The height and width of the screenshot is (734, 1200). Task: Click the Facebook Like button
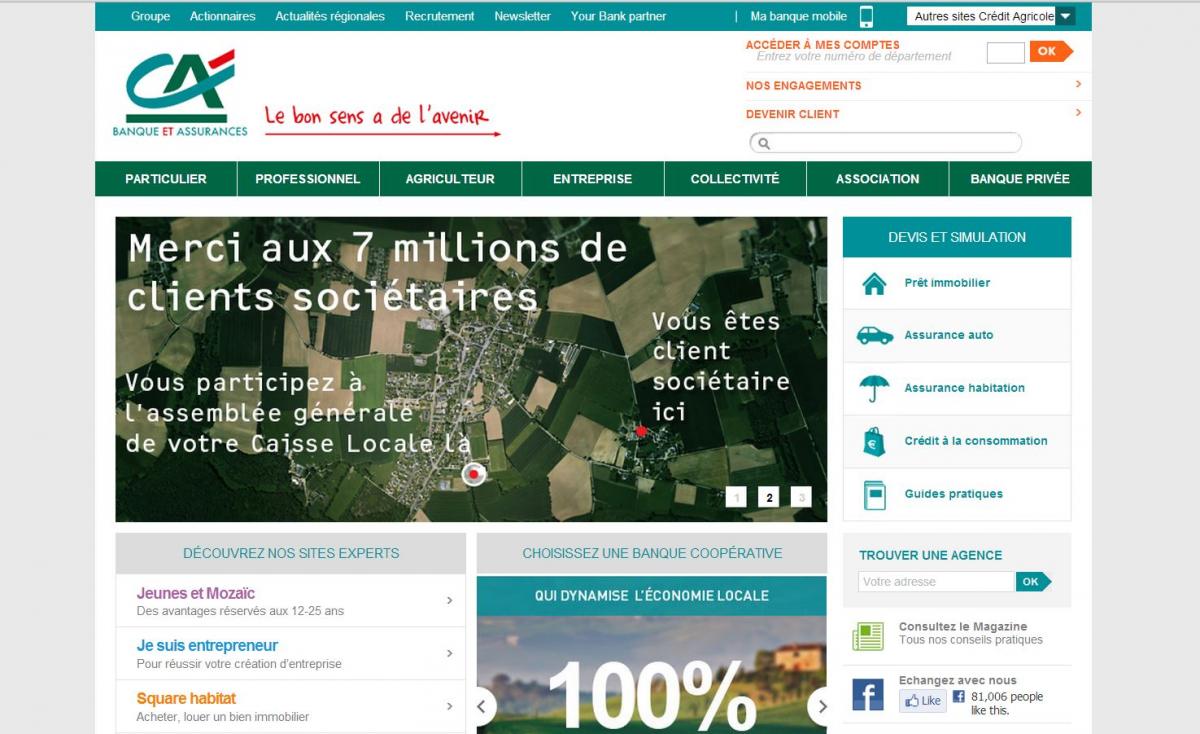pos(922,701)
